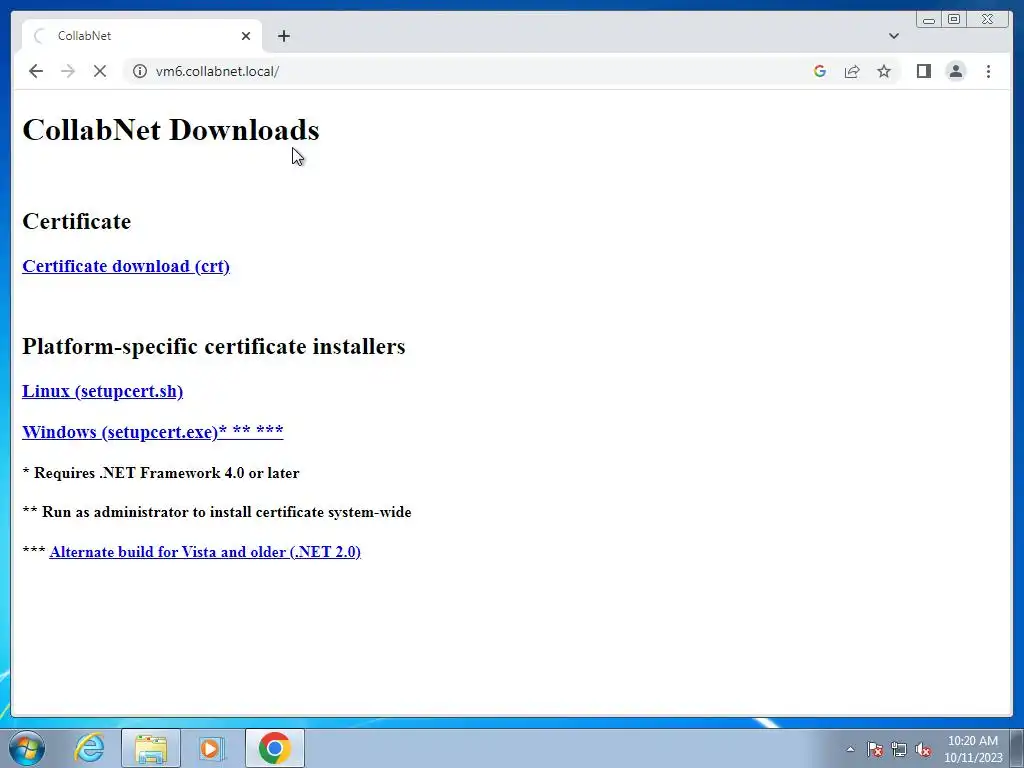Open the Chrome side panel
Screen dimensions: 1024x768
[923, 71]
